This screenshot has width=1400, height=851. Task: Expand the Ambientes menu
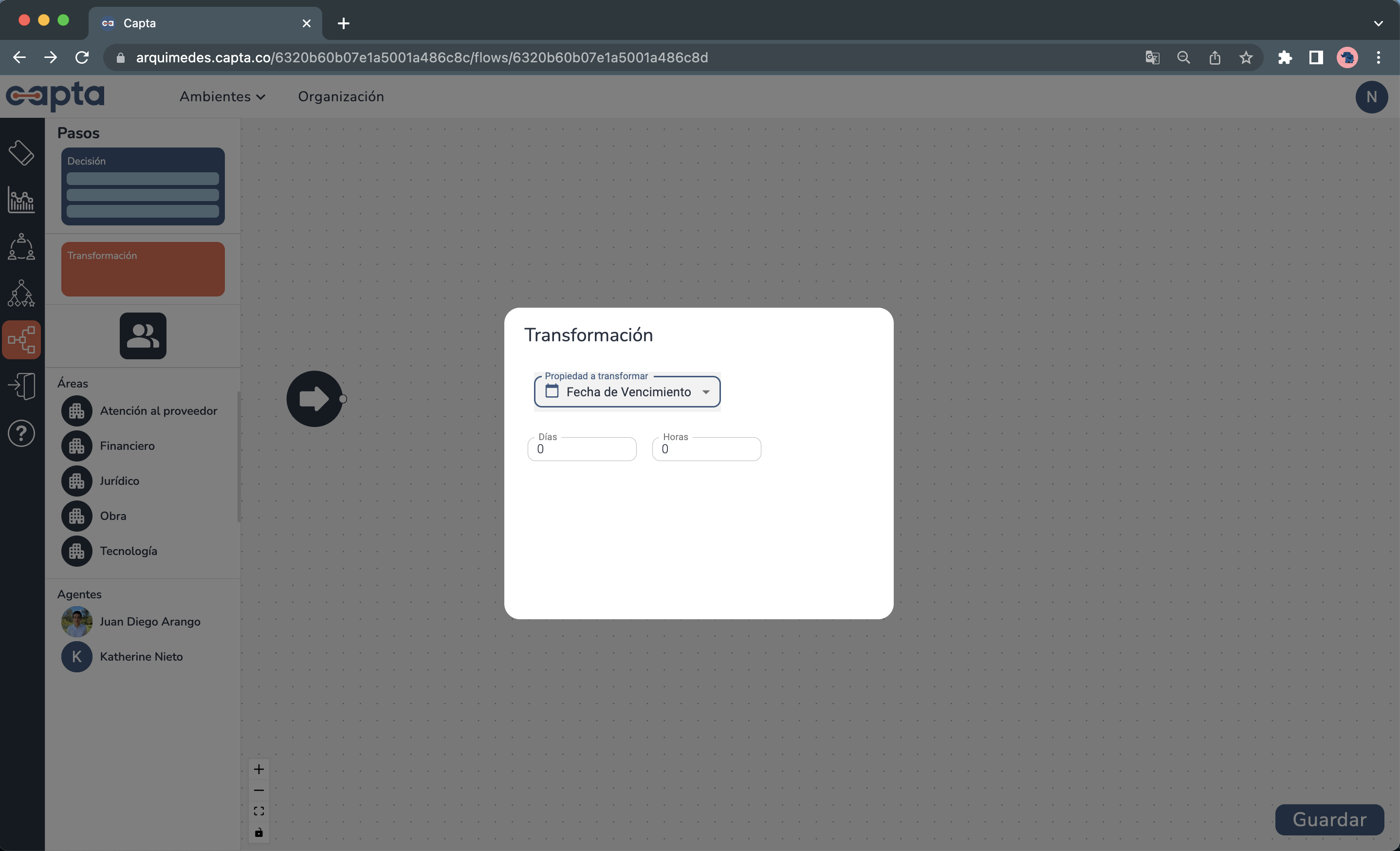222,96
